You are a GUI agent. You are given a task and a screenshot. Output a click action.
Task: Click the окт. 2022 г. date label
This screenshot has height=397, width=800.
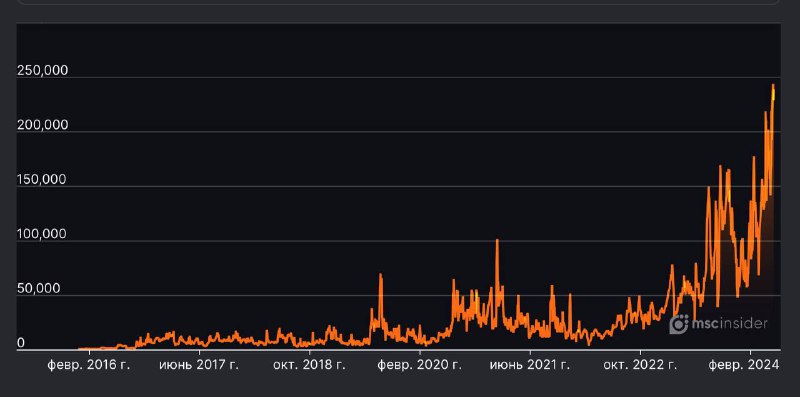point(640,365)
